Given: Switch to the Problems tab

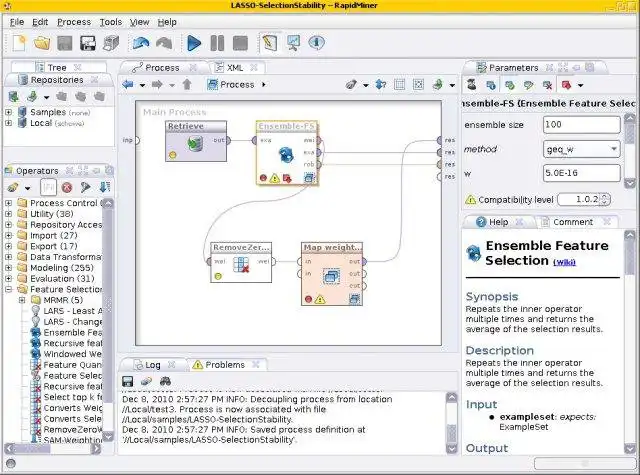Looking at the screenshot, I should point(224,364).
